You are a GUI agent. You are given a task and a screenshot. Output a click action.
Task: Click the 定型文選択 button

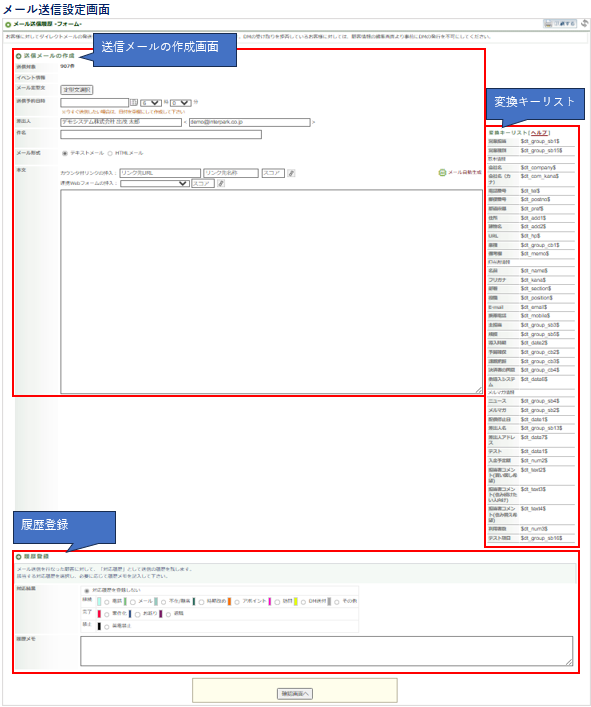pyautogui.click(x=77, y=90)
